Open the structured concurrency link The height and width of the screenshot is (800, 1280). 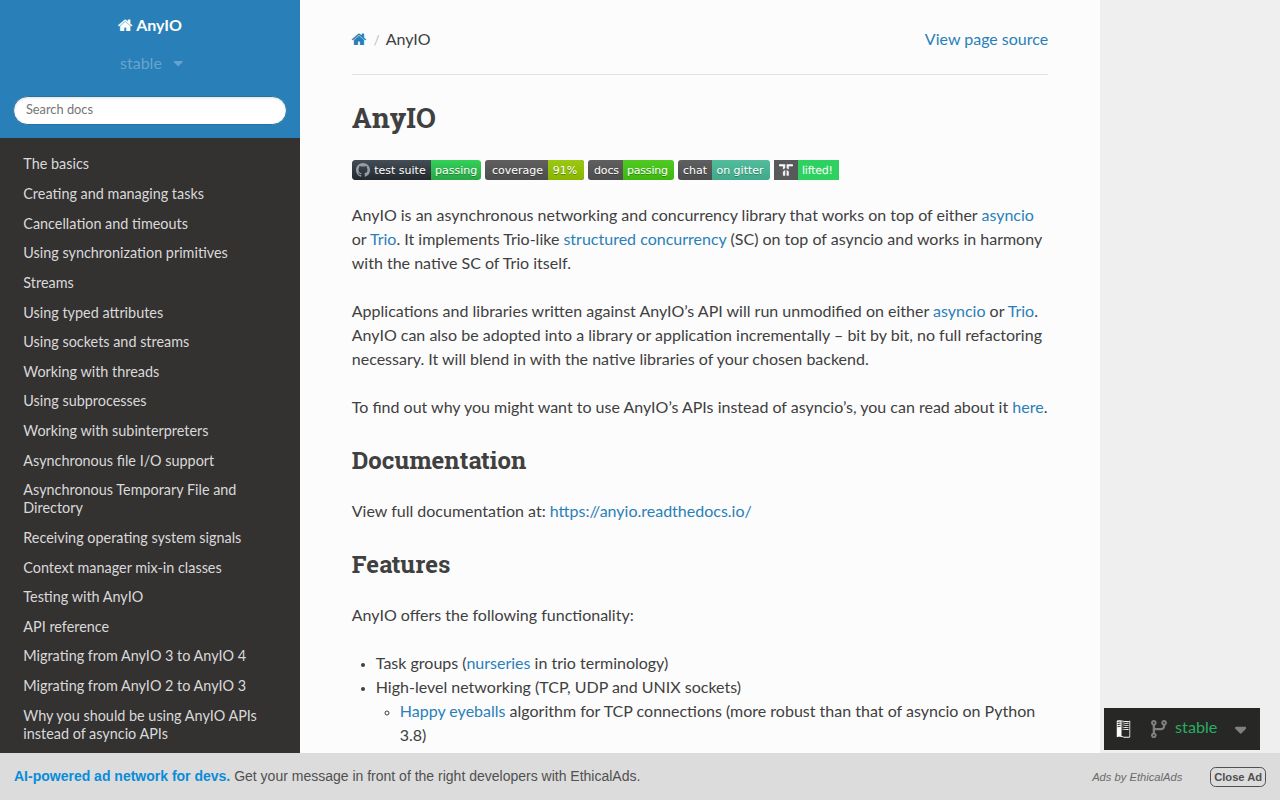pos(645,240)
